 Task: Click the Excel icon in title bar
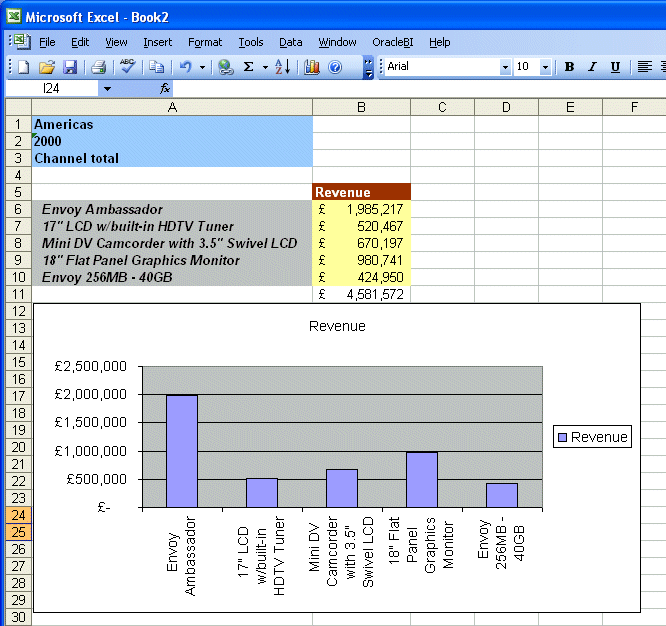coord(14,17)
